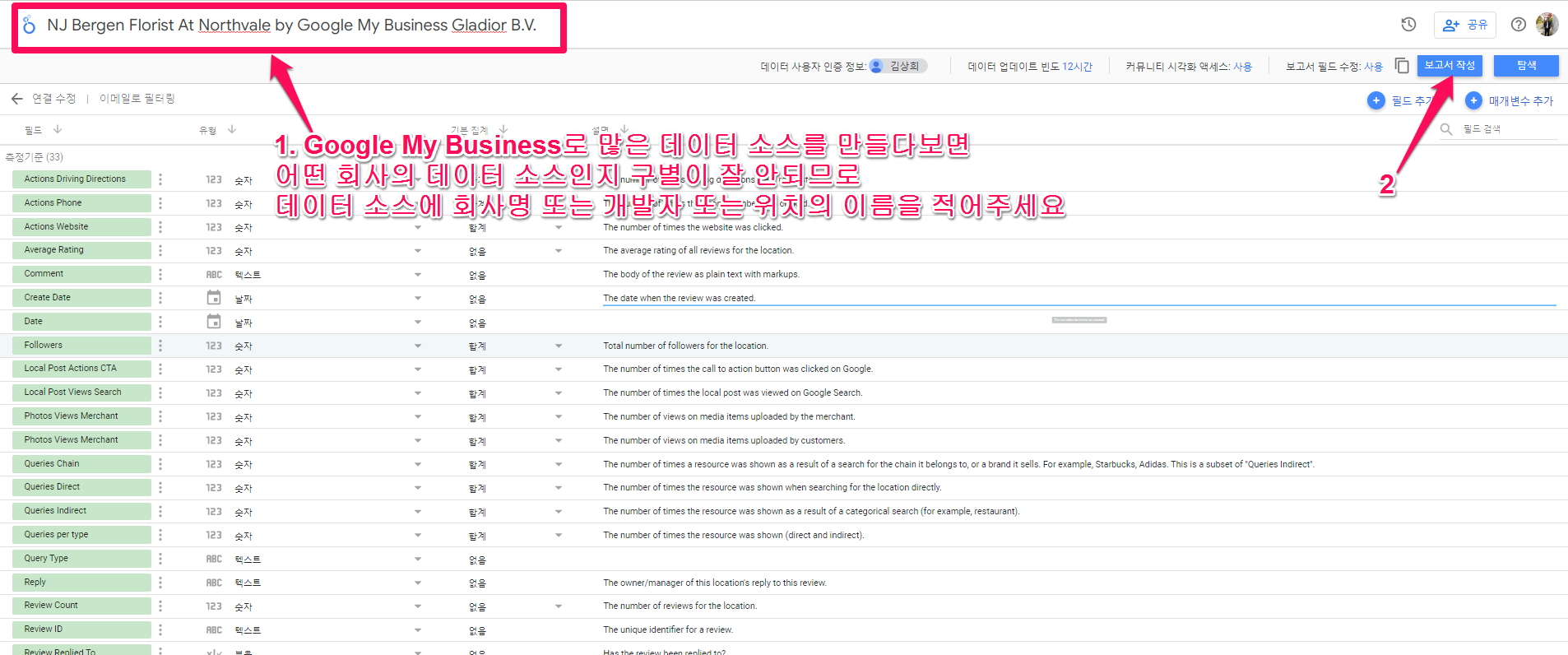
Task: Open the three-dot menu for Actions Phone
Action: click(160, 203)
